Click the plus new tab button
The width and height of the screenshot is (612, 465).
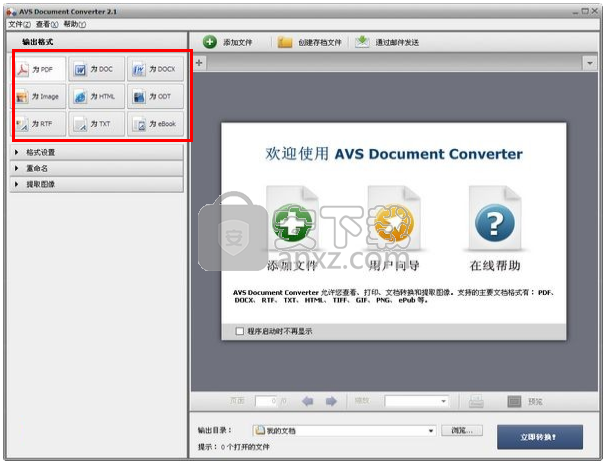pyautogui.click(x=199, y=62)
